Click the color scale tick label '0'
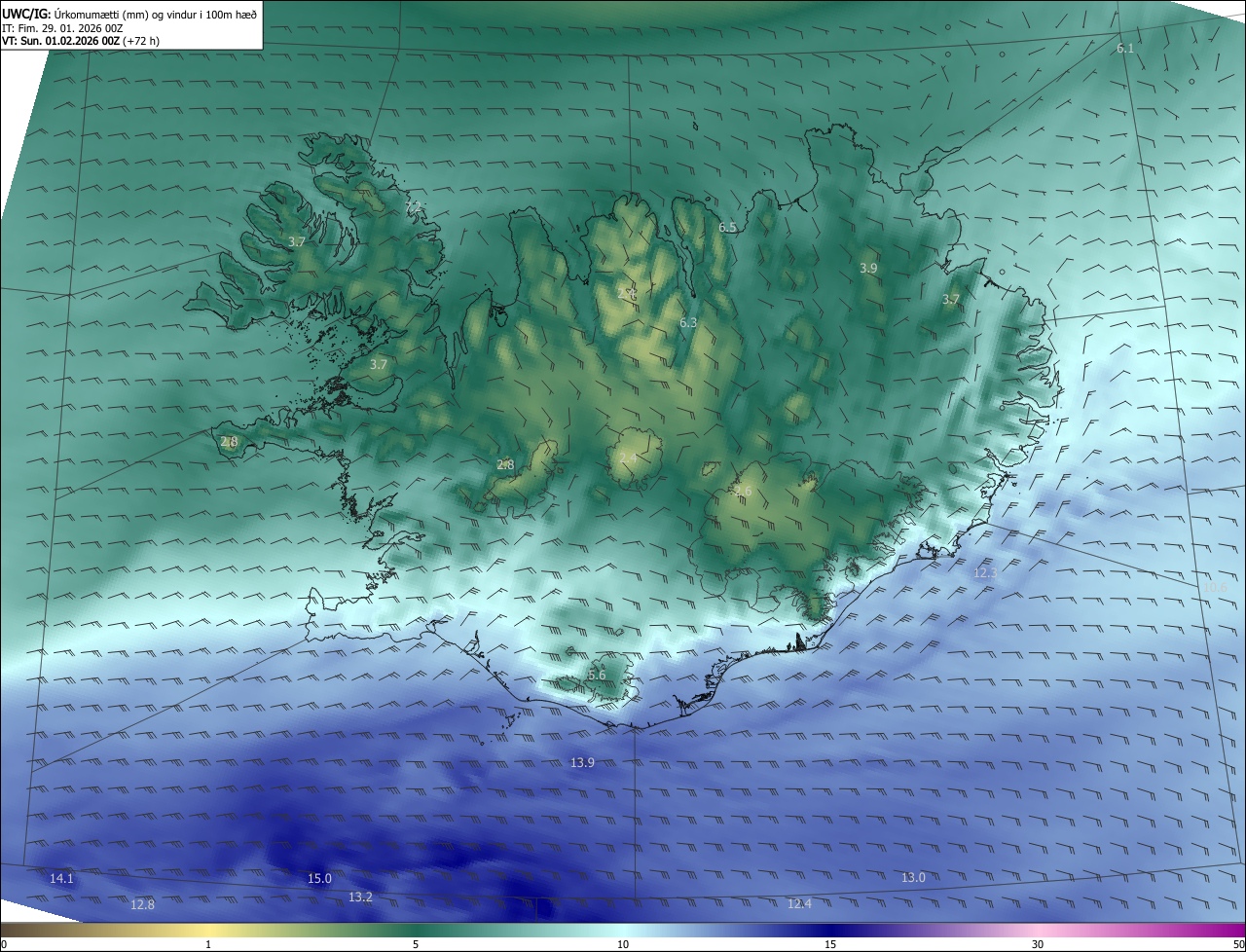1246x952 pixels. [4, 944]
